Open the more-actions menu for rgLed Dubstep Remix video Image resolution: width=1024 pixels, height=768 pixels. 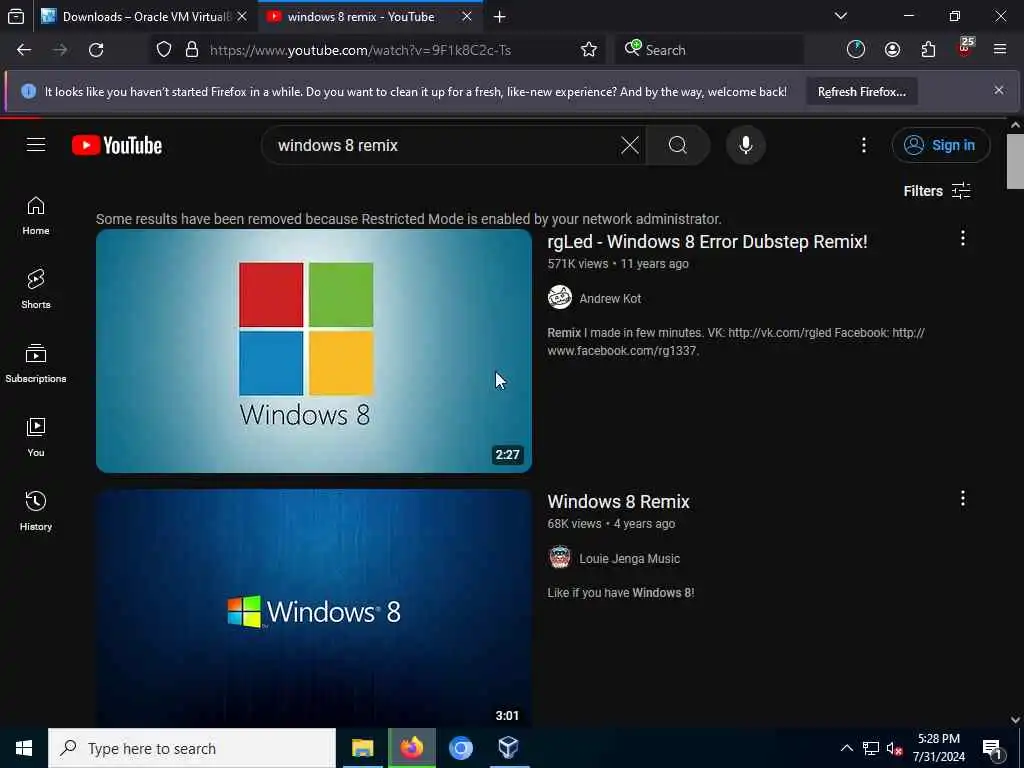[963, 238]
